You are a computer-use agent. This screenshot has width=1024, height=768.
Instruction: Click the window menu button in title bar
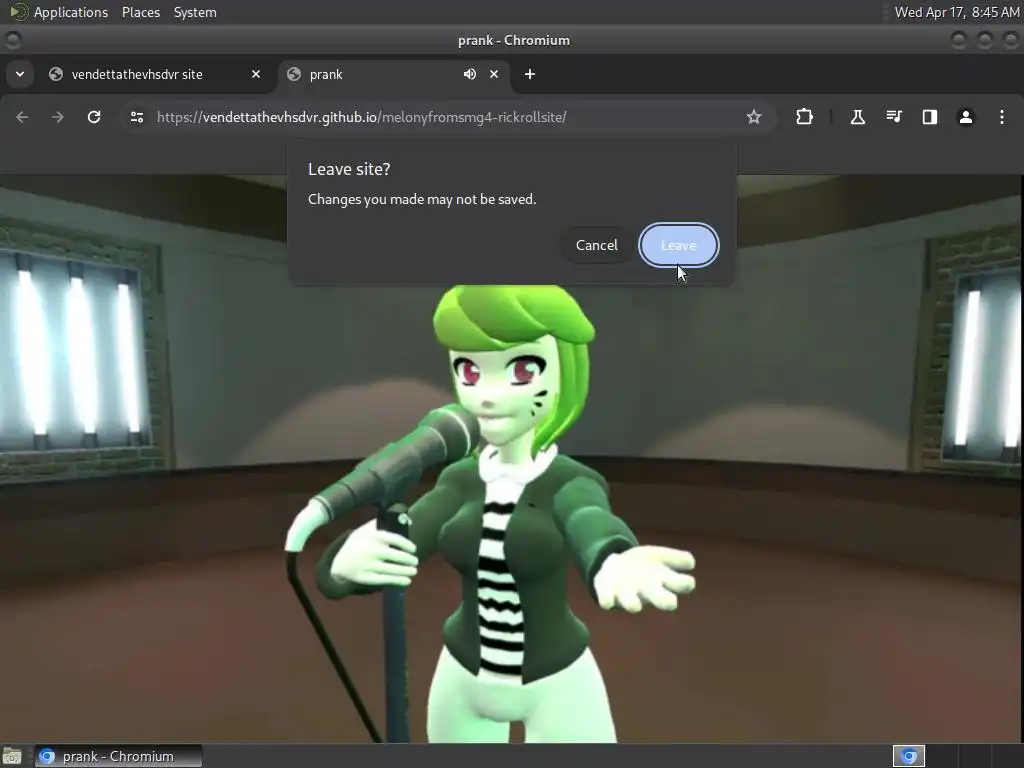pyautogui.click(x=12, y=40)
